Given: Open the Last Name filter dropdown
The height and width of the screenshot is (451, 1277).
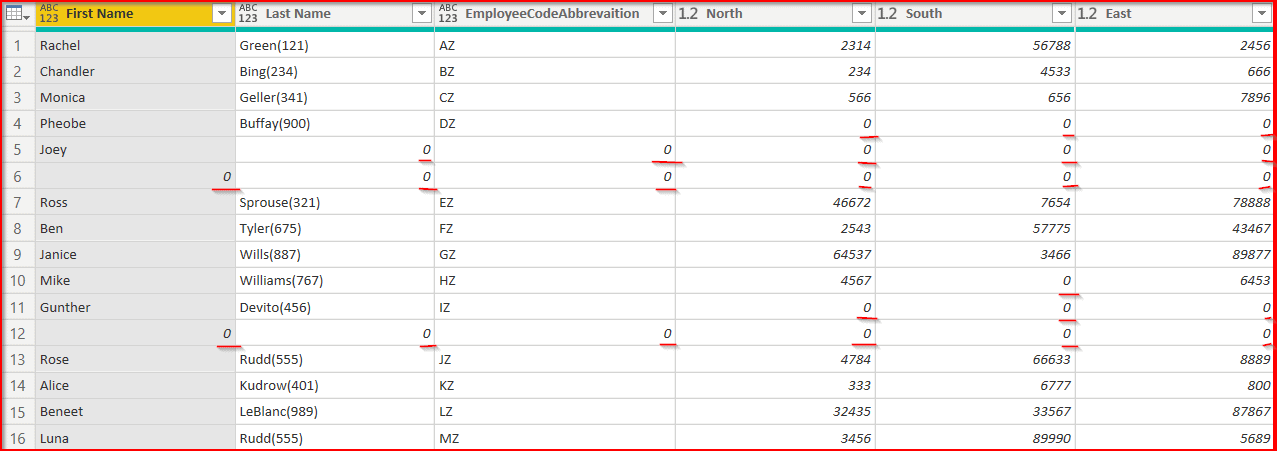Looking at the screenshot, I should (x=422, y=14).
